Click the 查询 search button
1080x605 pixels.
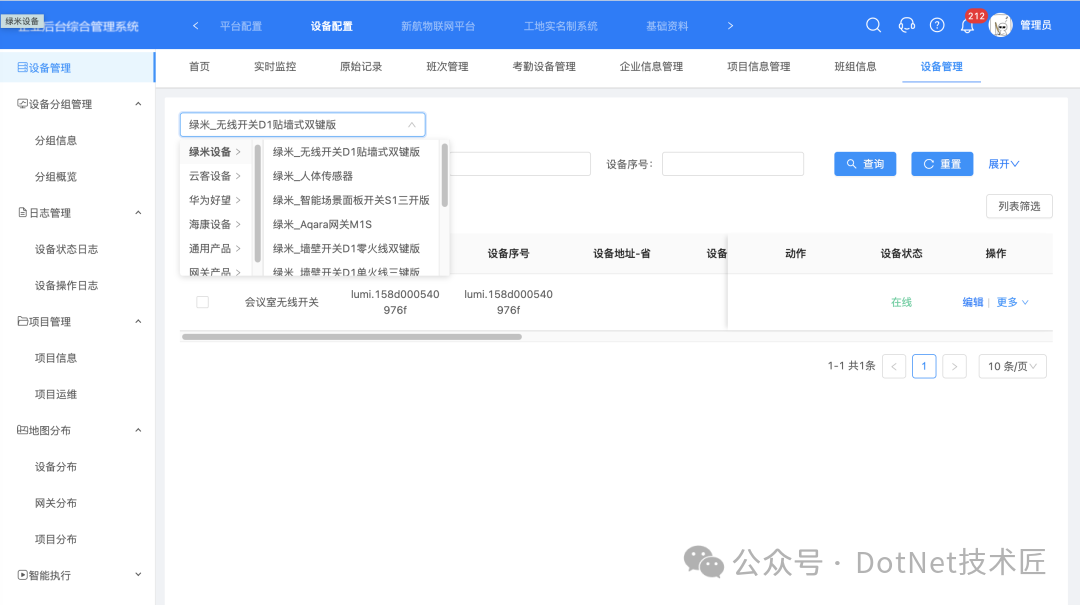pos(865,164)
